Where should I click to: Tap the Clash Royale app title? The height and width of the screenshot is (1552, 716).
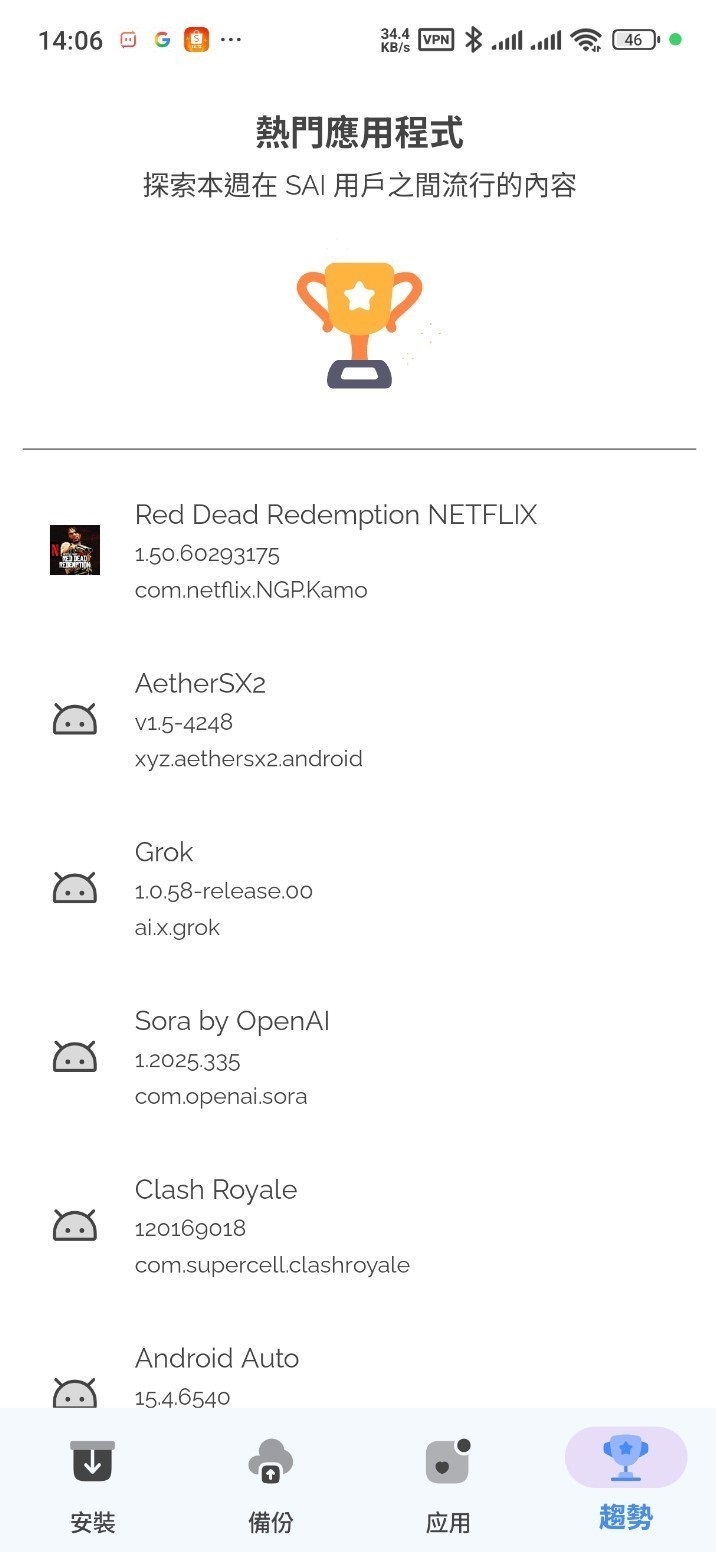[216, 1190]
